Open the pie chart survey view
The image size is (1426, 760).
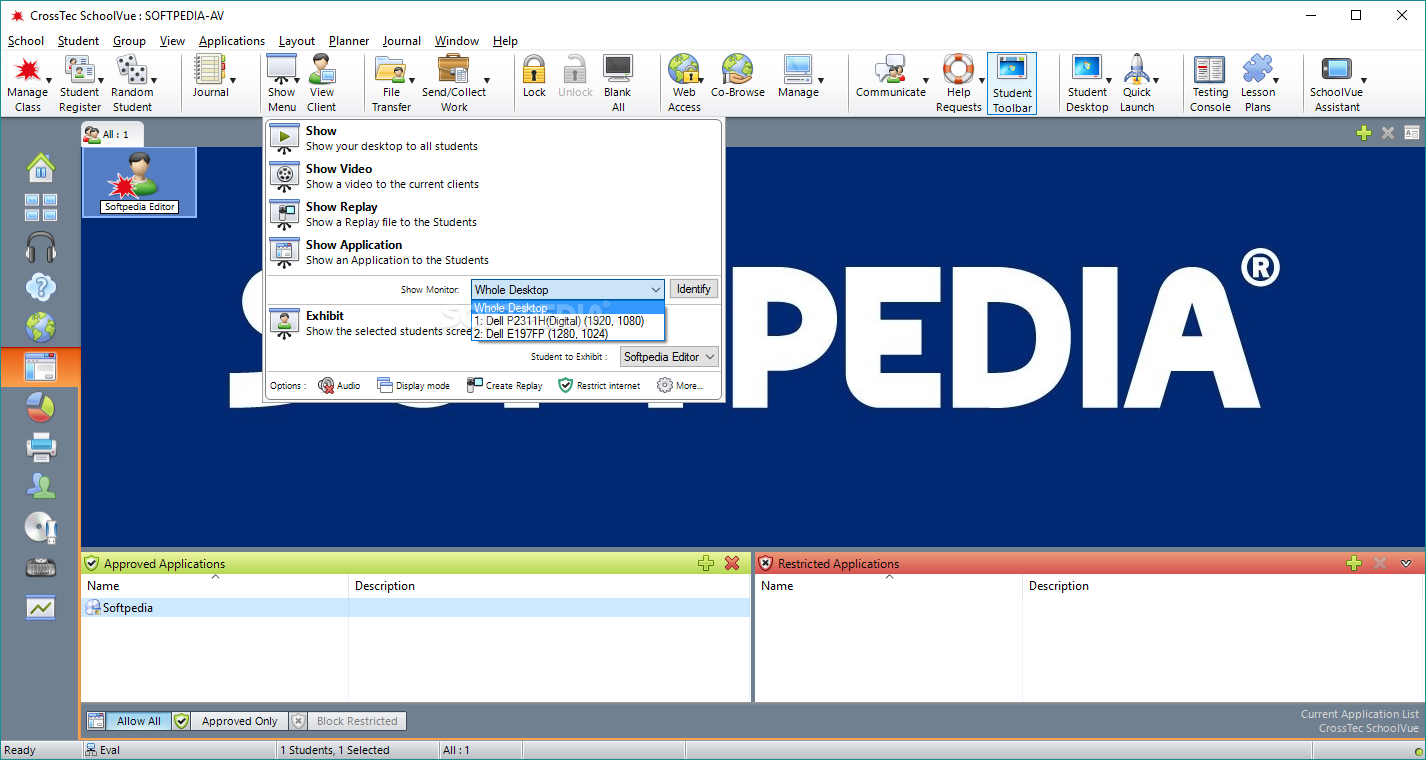(x=41, y=407)
